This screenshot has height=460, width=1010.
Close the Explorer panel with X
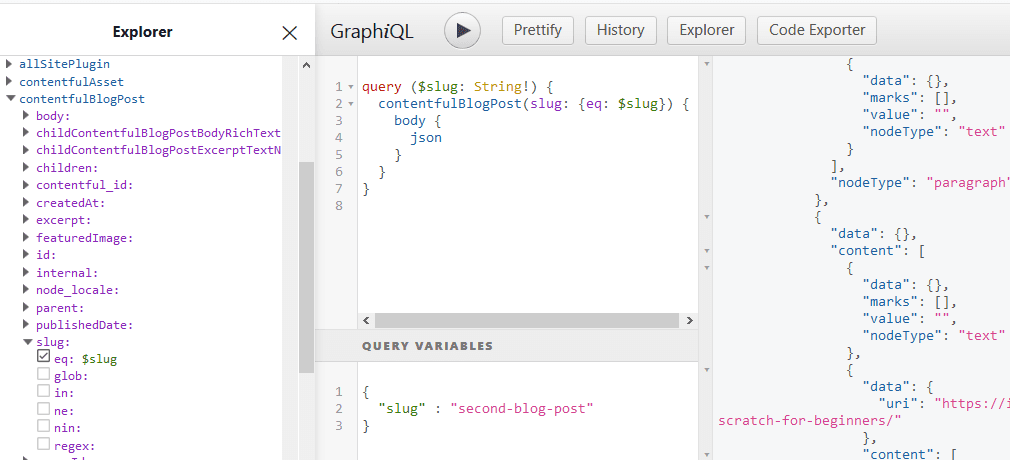pyautogui.click(x=290, y=33)
